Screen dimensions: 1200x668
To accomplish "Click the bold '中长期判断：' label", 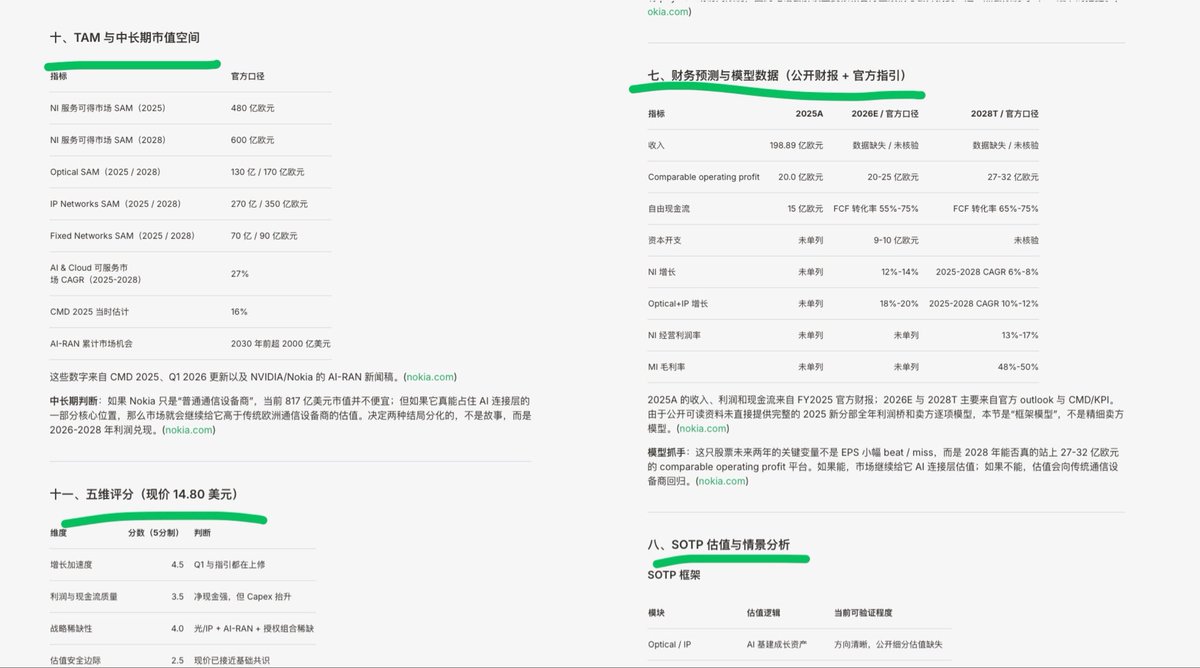I will [x=77, y=400].
